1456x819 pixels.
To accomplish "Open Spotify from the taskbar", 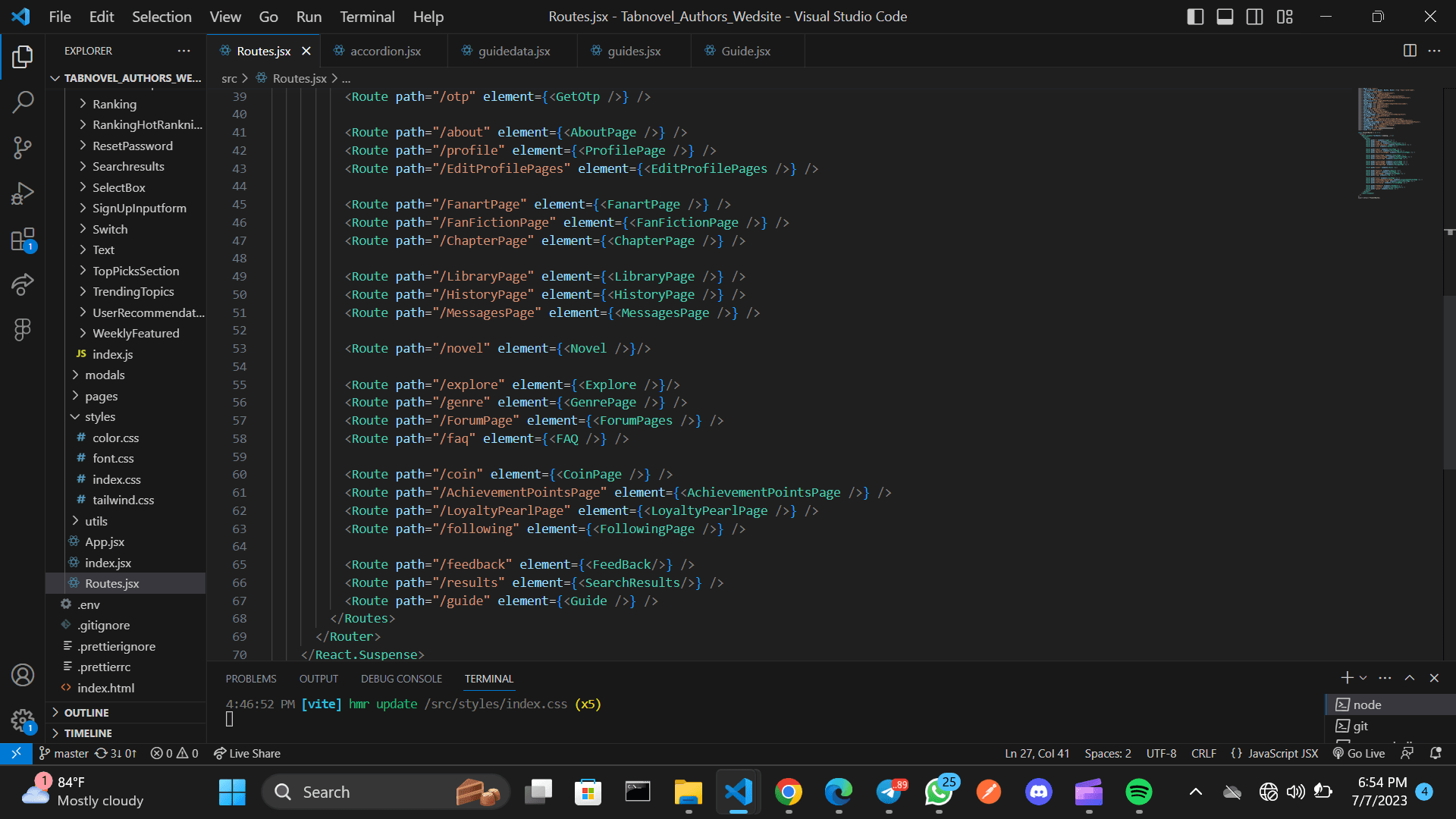I will point(1139,792).
